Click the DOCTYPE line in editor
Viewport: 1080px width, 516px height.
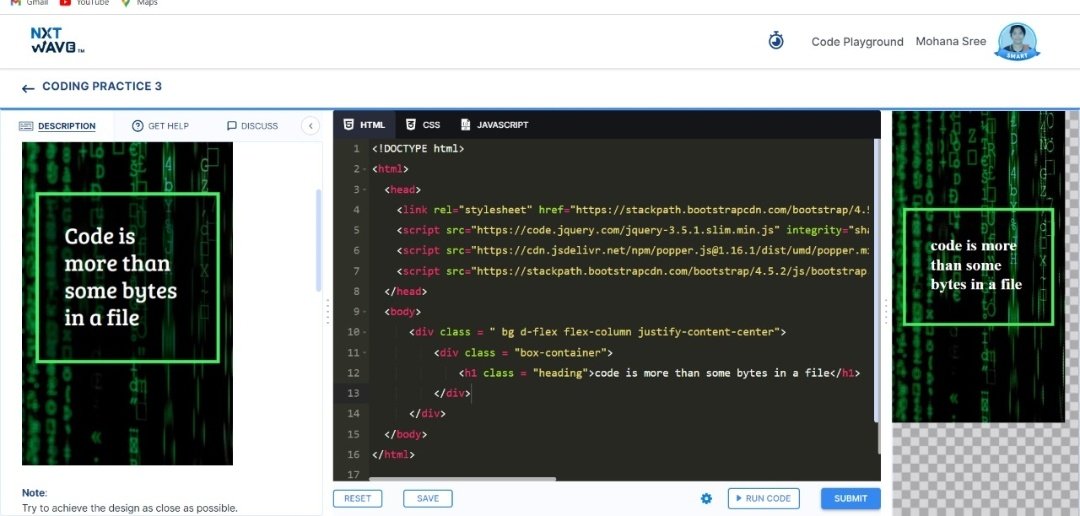[x=418, y=149]
